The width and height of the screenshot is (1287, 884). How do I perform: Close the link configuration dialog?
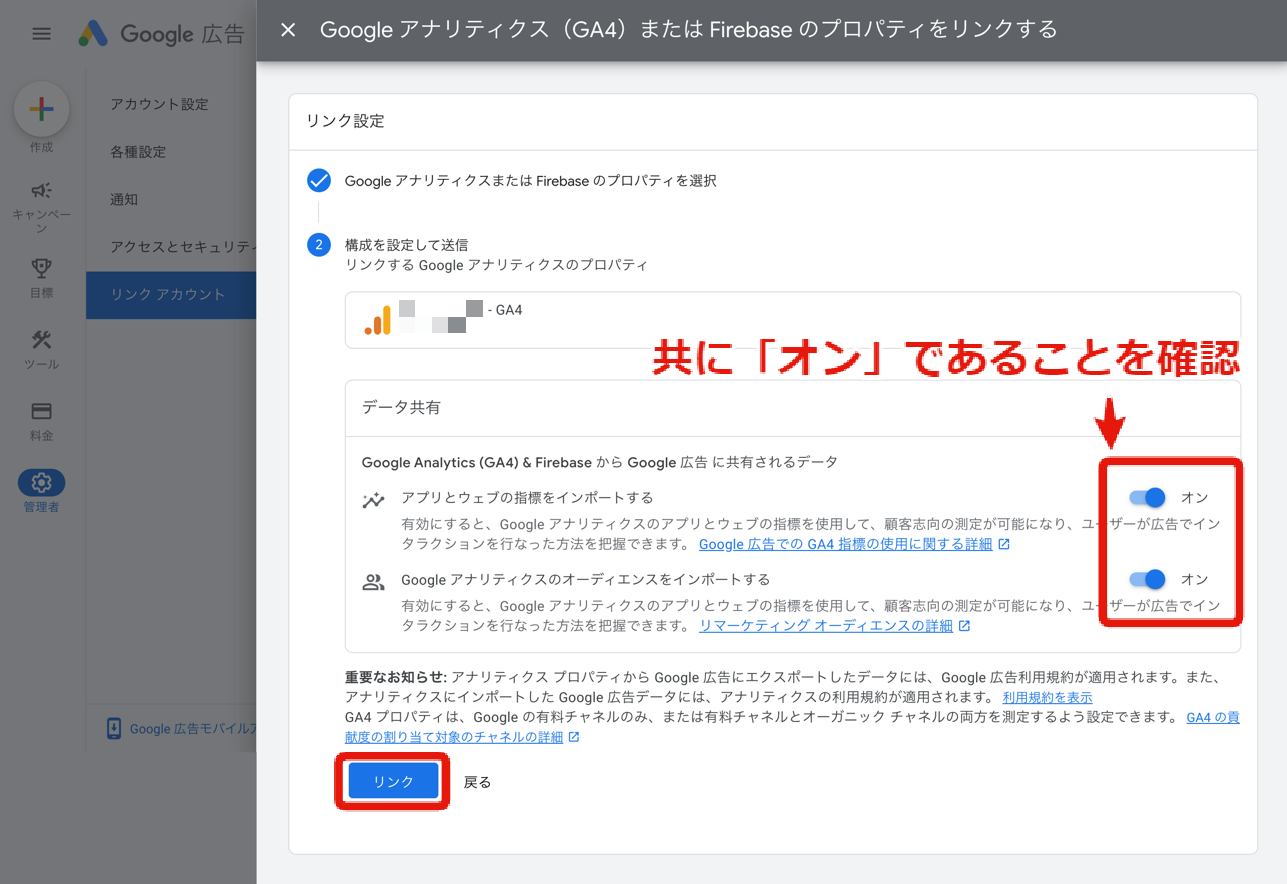coord(287,30)
